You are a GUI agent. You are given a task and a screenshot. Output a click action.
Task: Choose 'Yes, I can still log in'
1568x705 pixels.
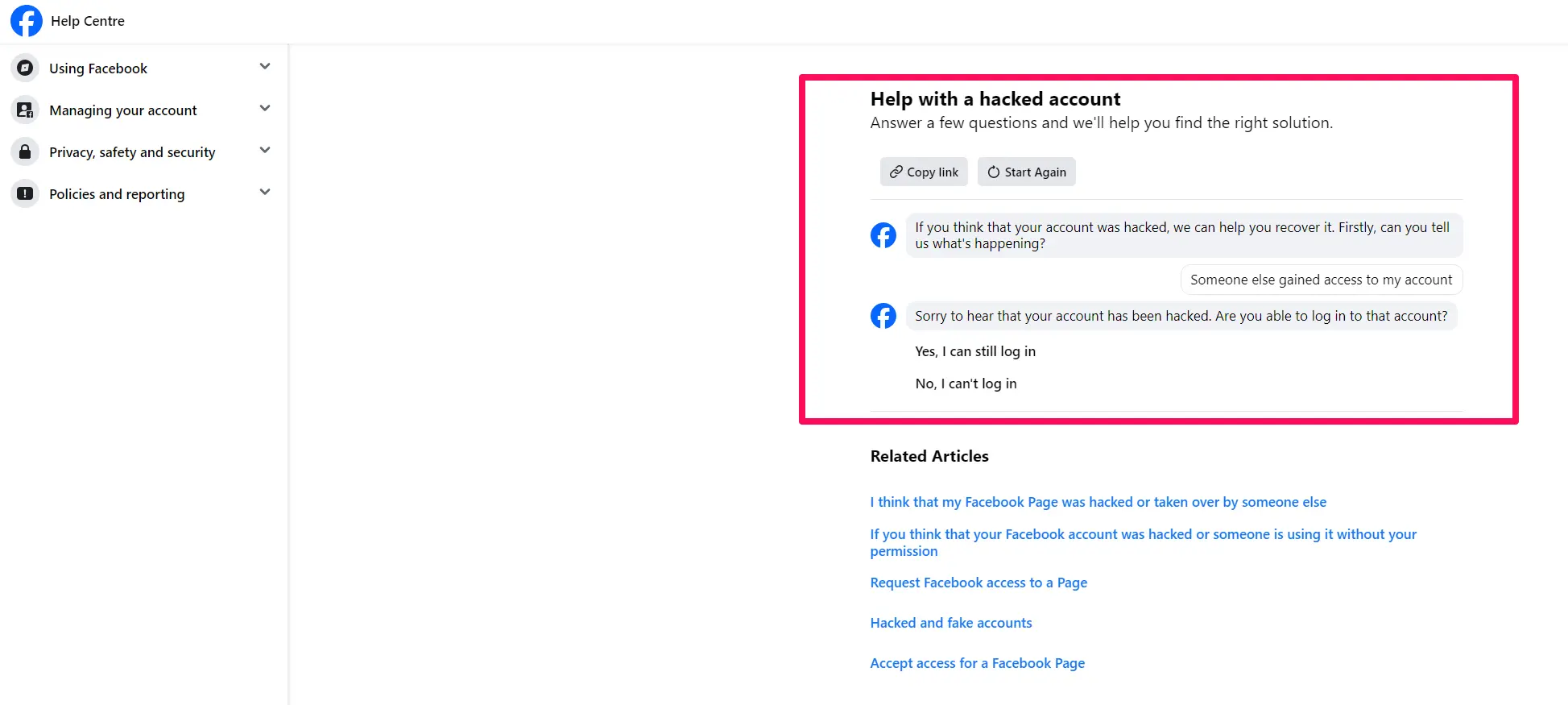(975, 351)
